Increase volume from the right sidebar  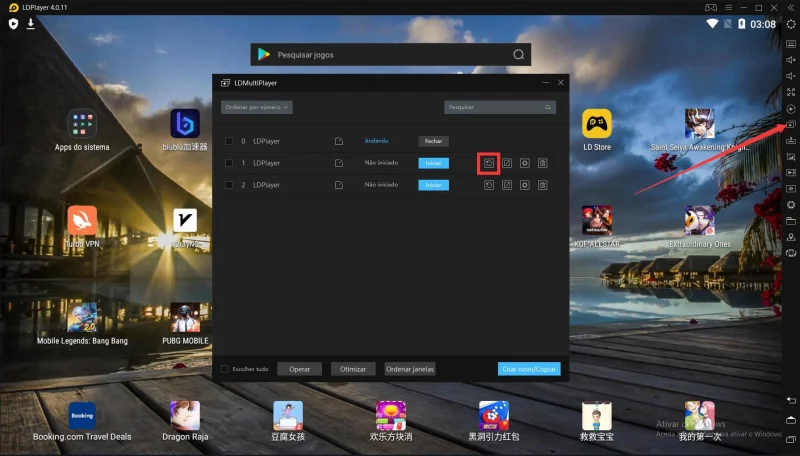point(791,60)
